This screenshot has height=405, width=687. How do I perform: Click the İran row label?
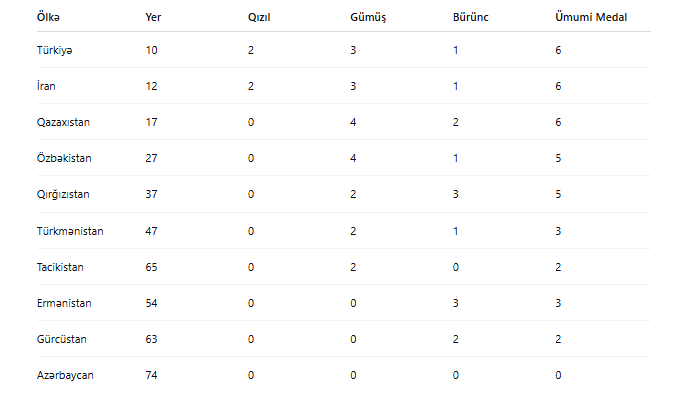(46, 86)
